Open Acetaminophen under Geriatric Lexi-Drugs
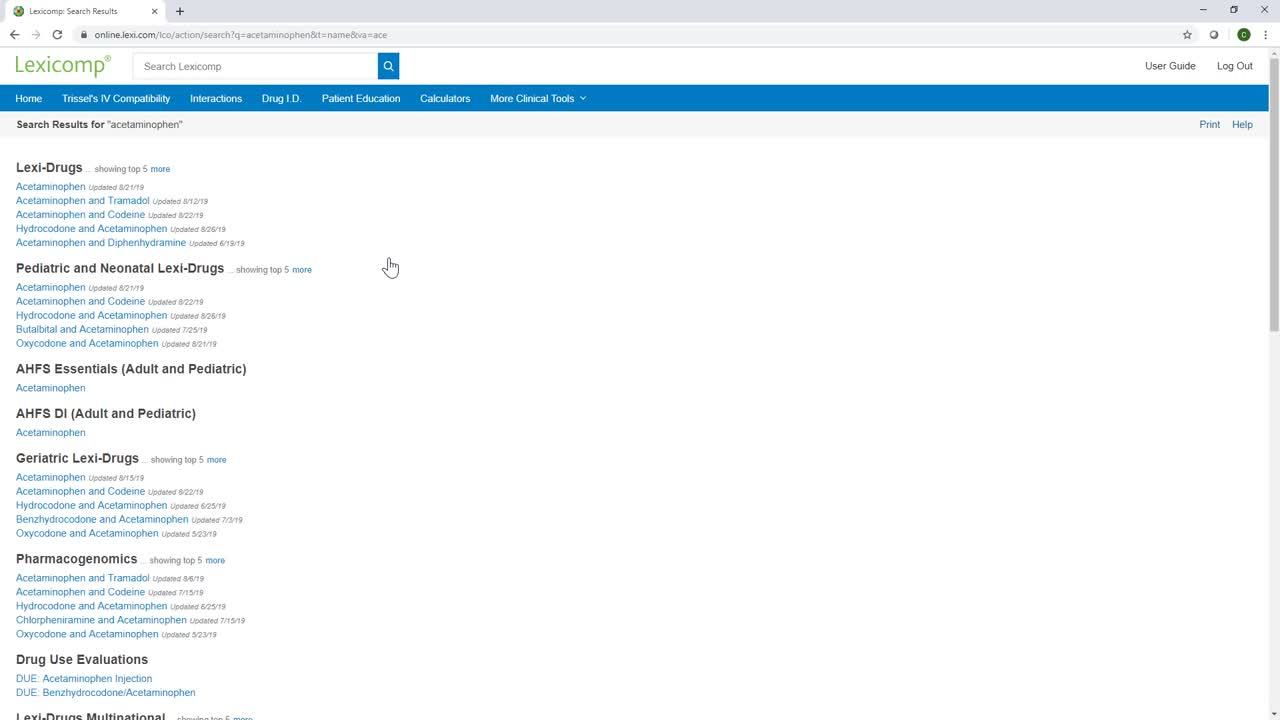Viewport: 1280px width, 720px height. pos(50,478)
